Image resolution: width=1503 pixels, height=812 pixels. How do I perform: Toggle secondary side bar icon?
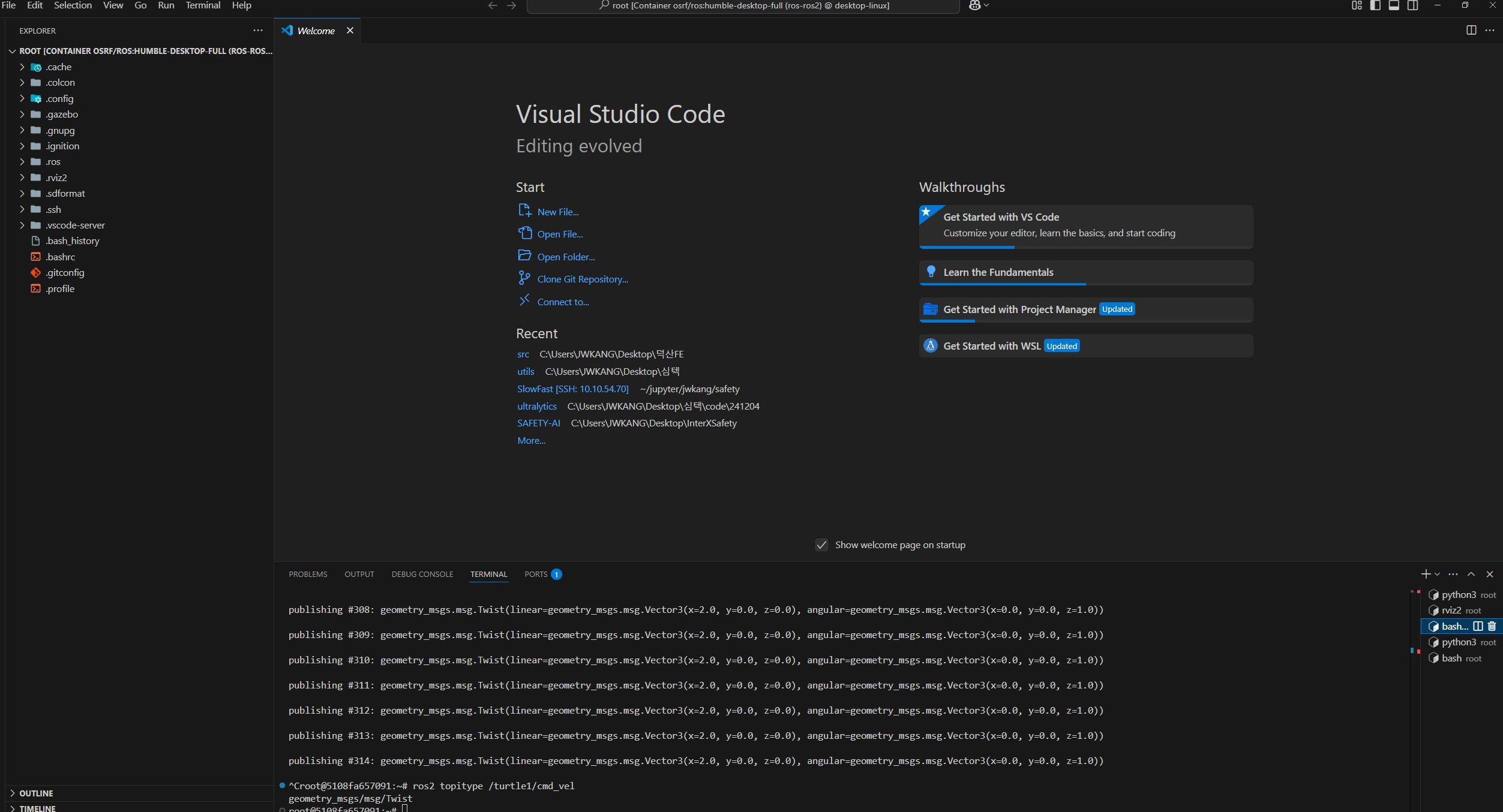[x=1413, y=5]
